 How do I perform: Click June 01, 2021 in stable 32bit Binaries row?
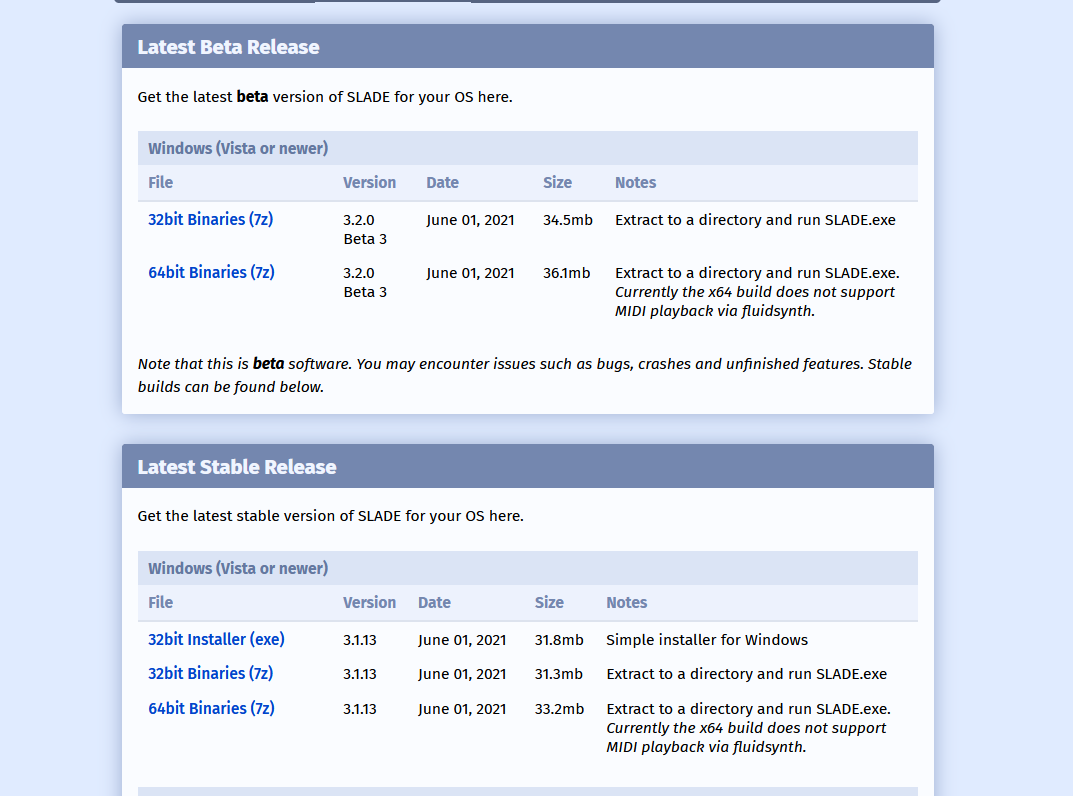(463, 674)
